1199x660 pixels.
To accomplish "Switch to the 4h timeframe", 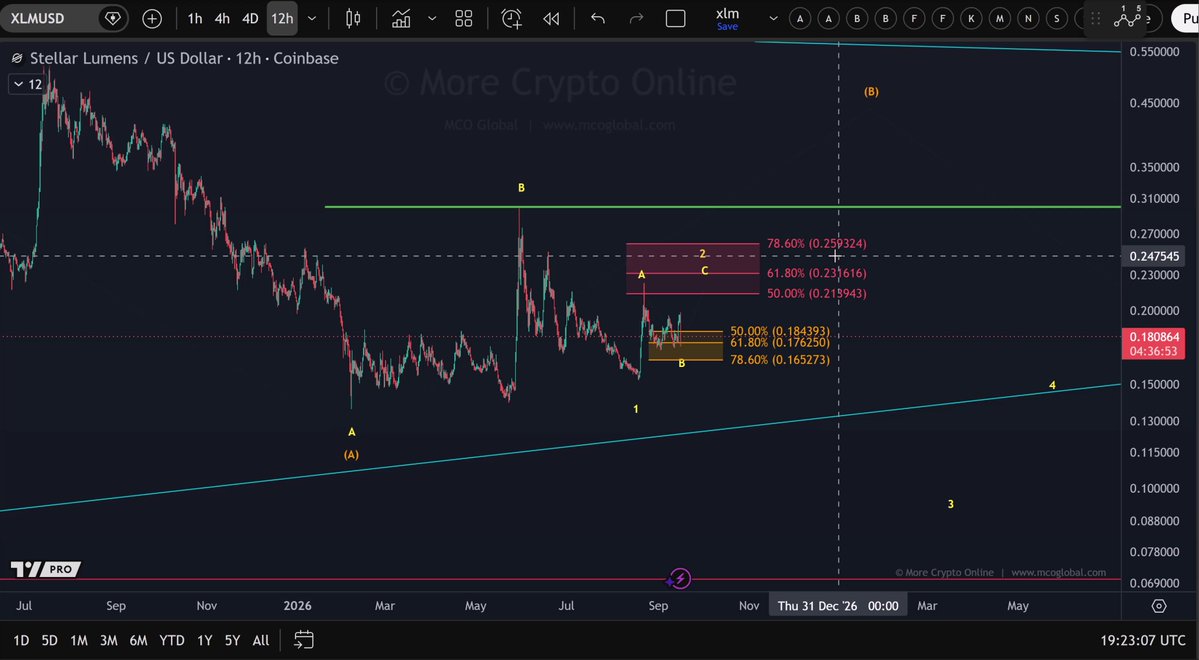I will (x=222, y=18).
